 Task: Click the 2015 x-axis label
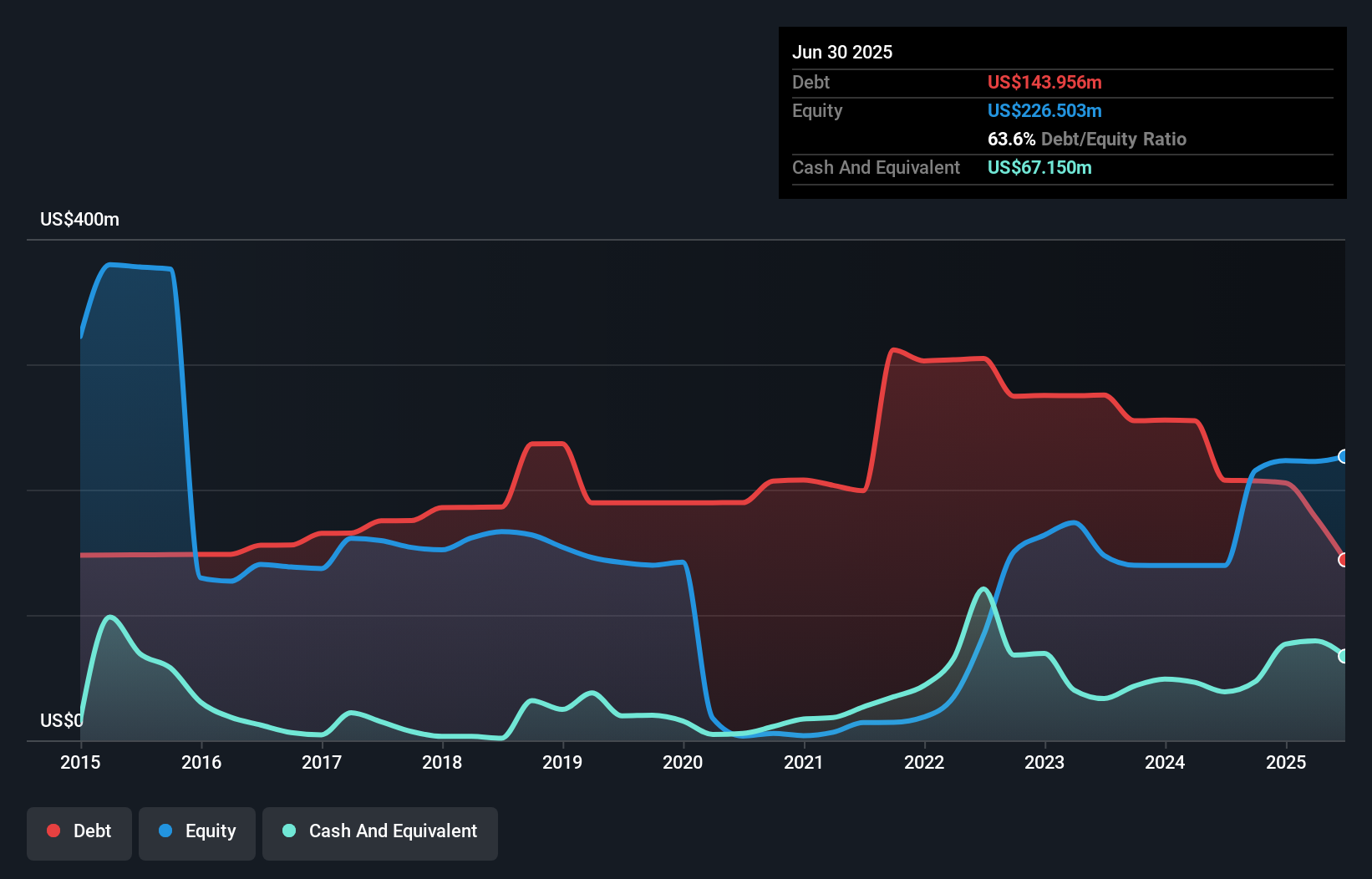click(80, 762)
